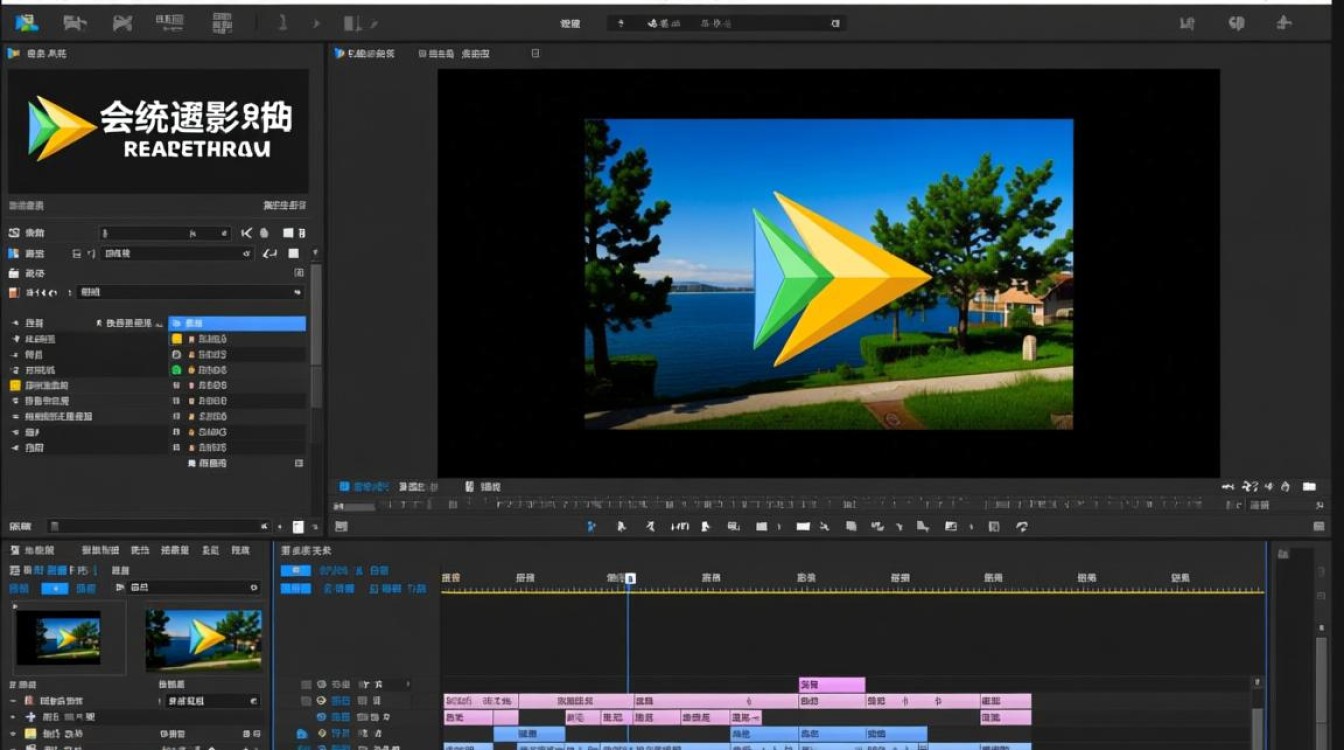Click the green circle icon in the properties list
The height and width of the screenshot is (750, 1344).
(177, 370)
